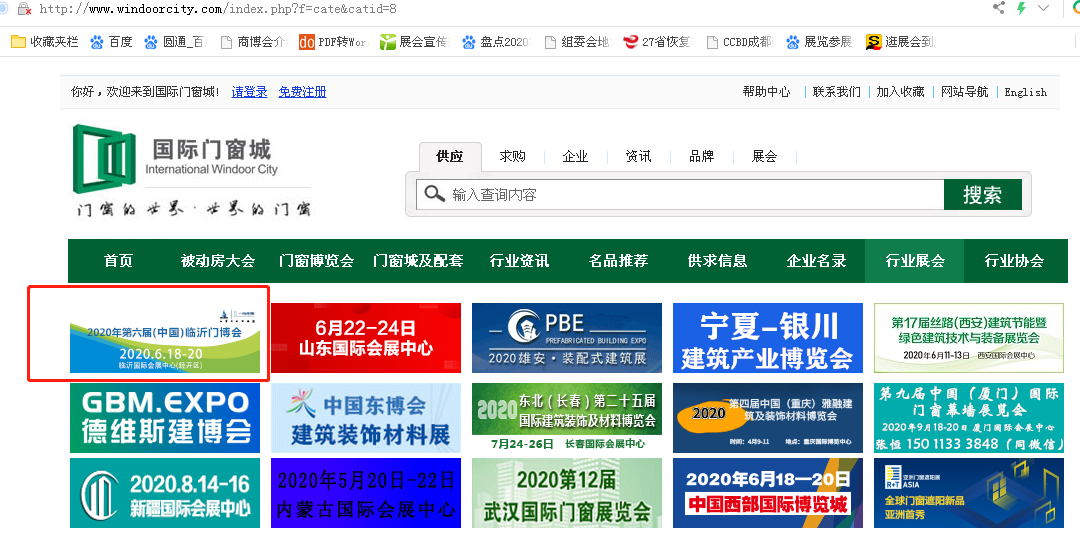1080x536 pixels.
Task: Click the green lightning bolt icon
Action: [x=1021, y=8]
